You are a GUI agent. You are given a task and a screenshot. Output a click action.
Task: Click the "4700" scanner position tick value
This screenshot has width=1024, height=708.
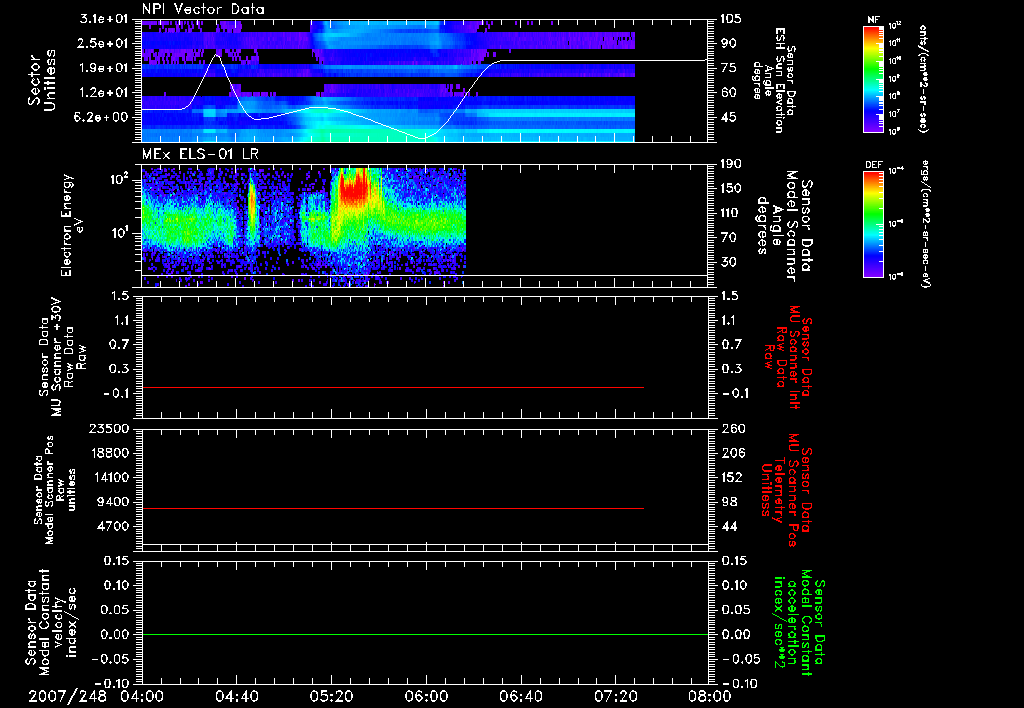click(113, 526)
